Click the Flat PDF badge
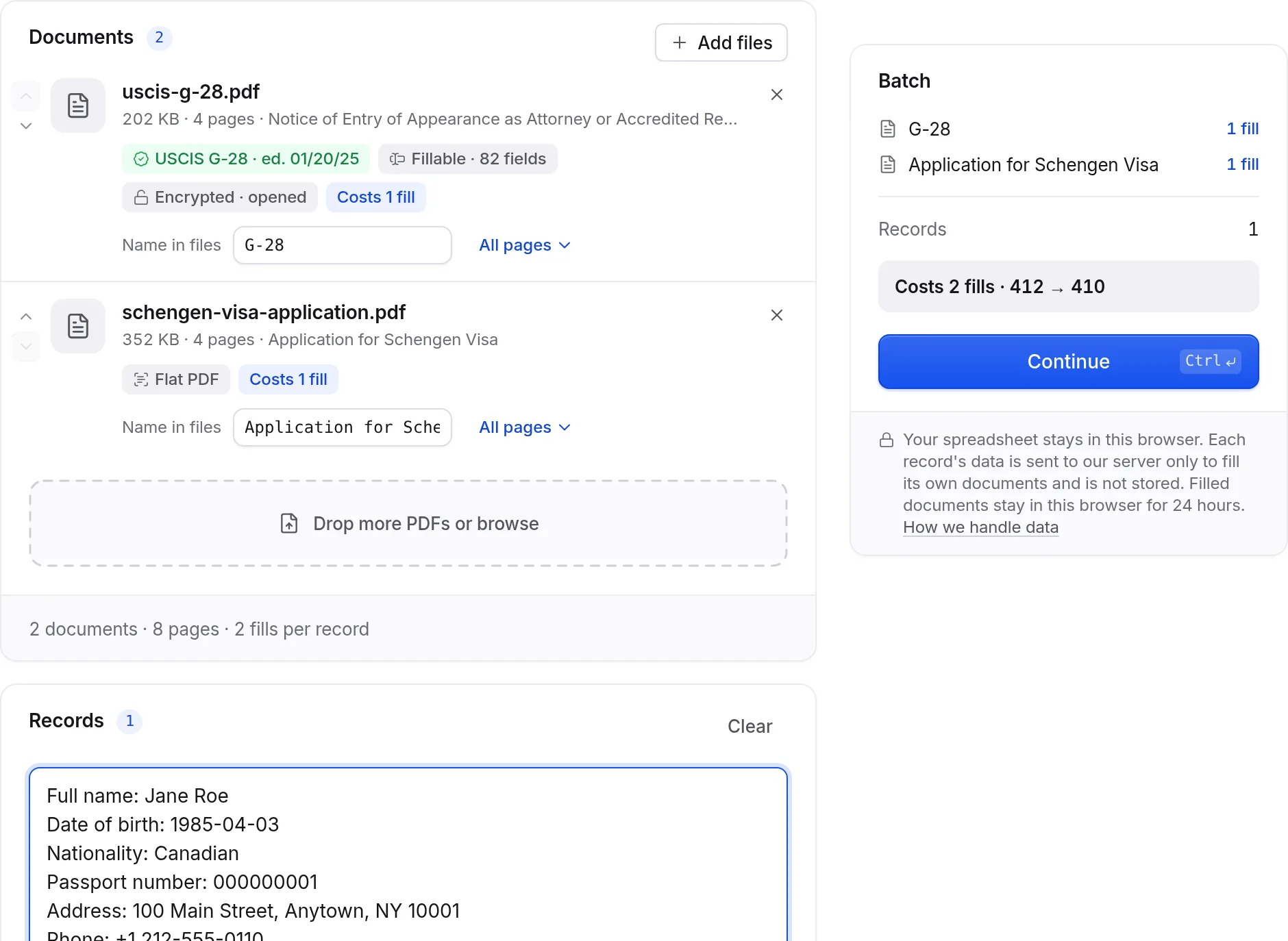Viewport: 1288px width, 941px height. (x=176, y=379)
